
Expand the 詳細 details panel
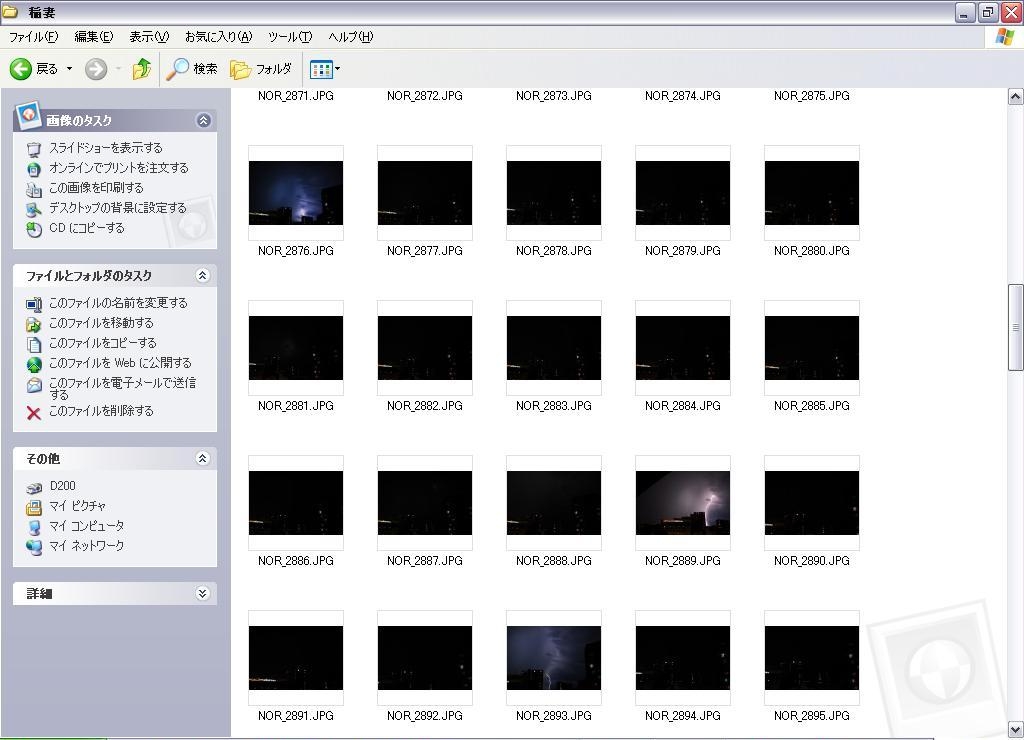click(x=202, y=593)
